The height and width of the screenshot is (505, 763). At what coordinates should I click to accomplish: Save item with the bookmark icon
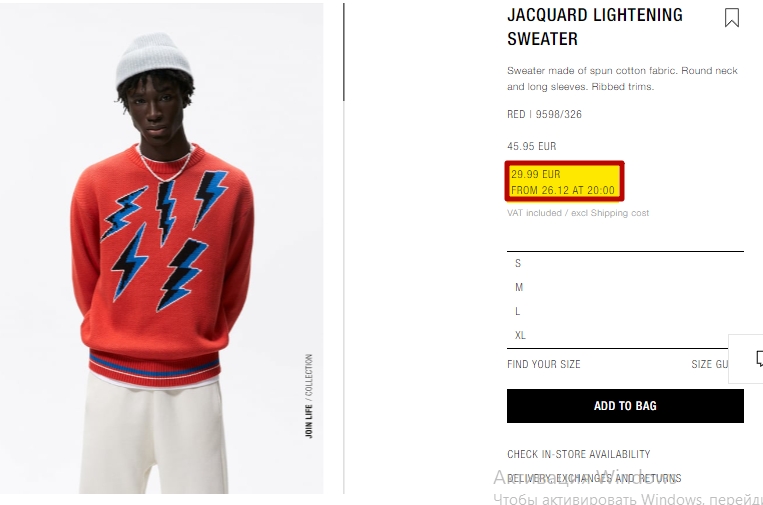732,18
